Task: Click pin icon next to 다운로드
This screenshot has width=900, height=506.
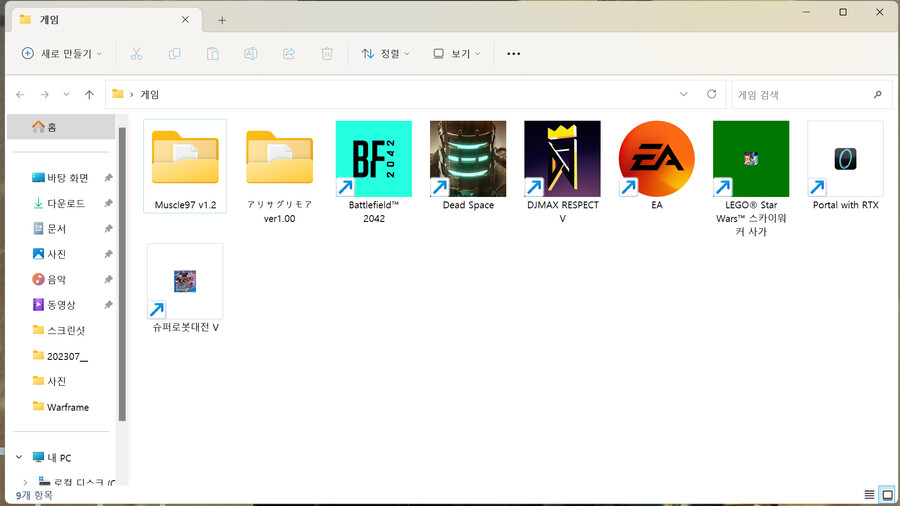Action: (108, 203)
